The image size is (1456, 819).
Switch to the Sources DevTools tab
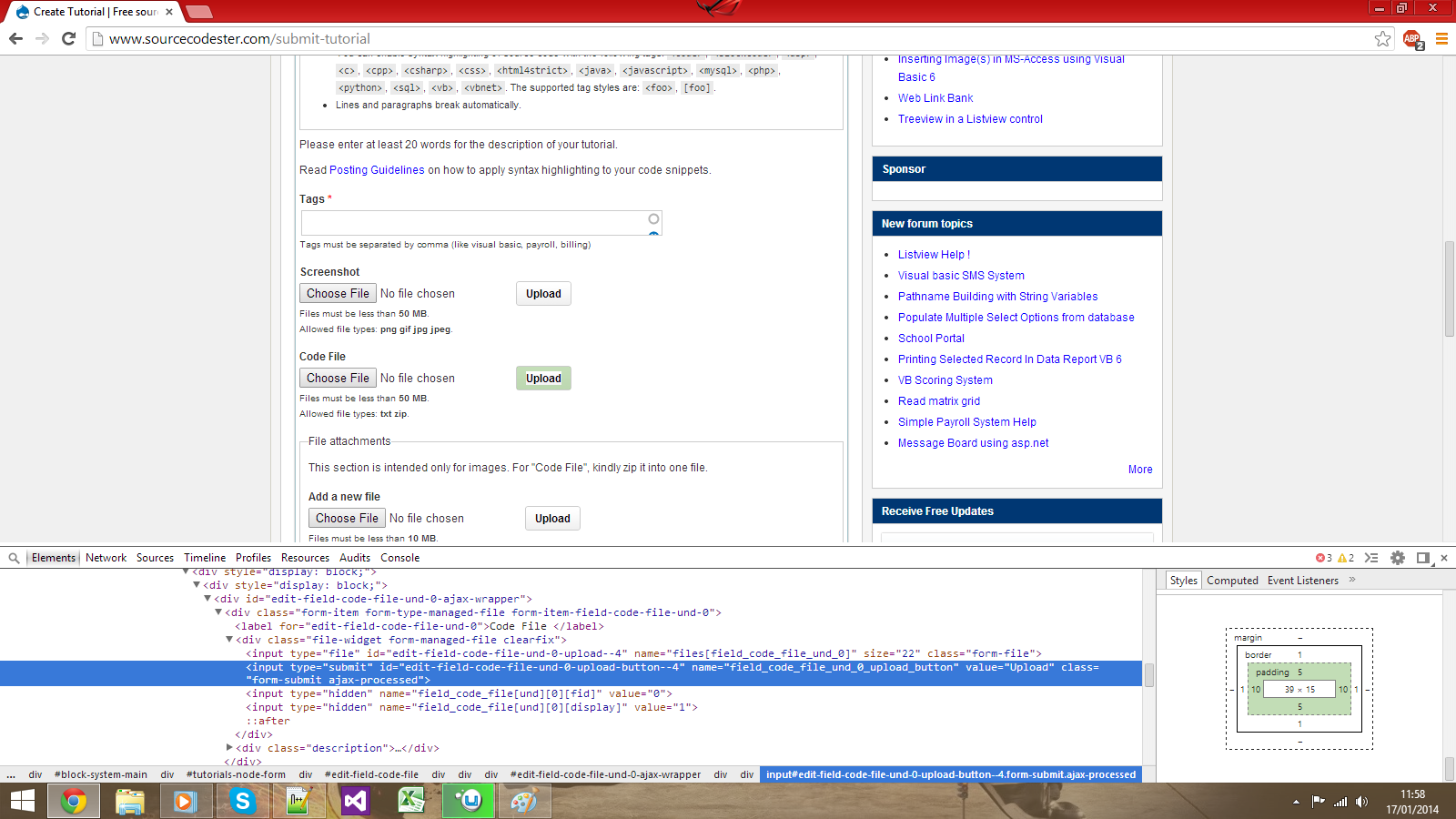[156, 558]
